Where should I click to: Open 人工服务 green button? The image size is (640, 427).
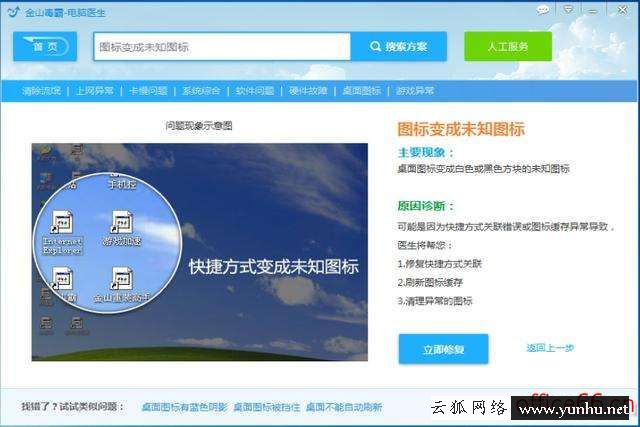coord(508,47)
